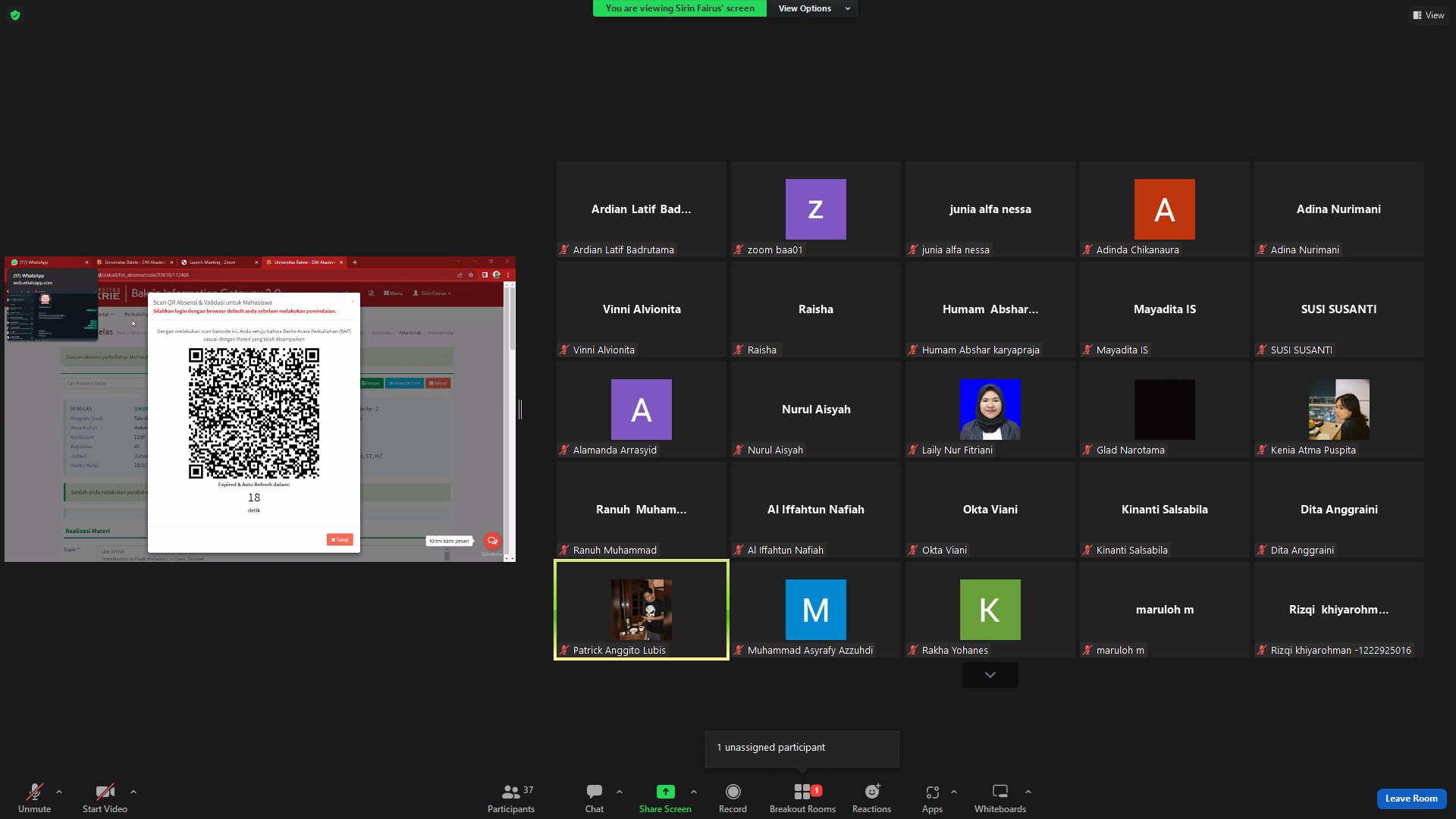Expand chat options arrow next to Chat
The image size is (1456, 819).
pyautogui.click(x=620, y=792)
